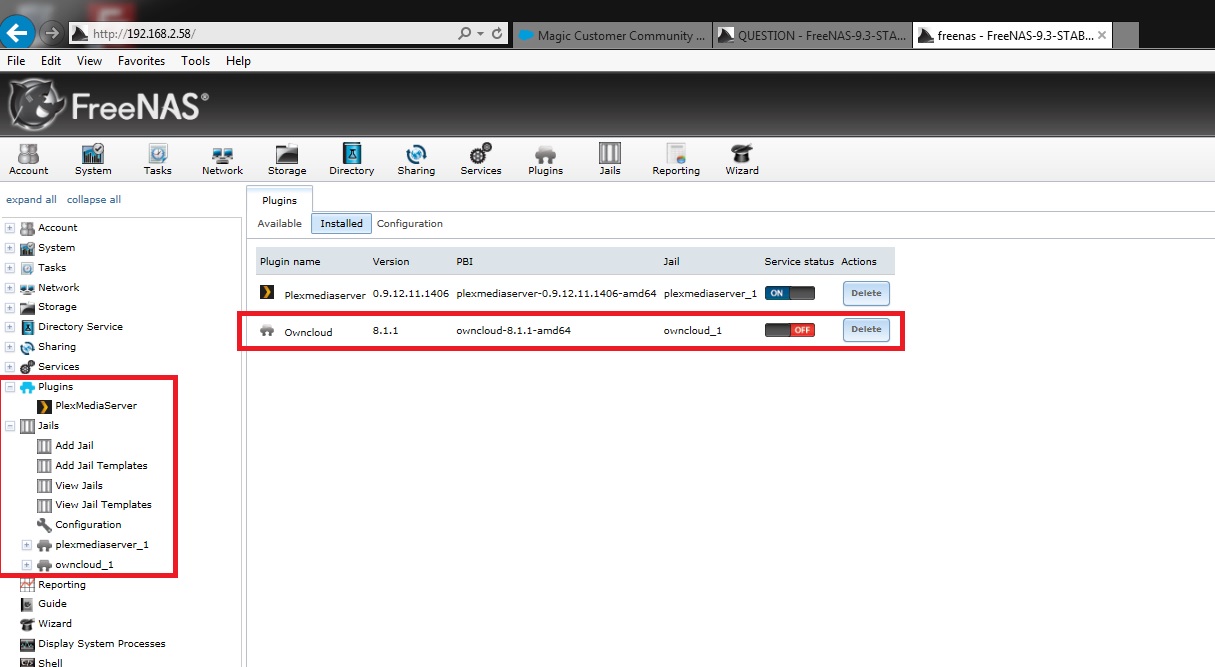The width and height of the screenshot is (1215, 667).
Task: Open the System toolbar icon
Action: 93,159
